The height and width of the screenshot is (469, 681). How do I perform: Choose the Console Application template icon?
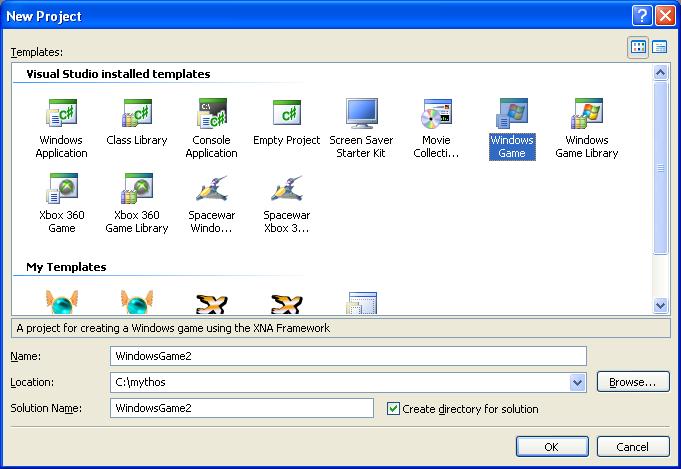pyautogui.click(x=212, y=113)
